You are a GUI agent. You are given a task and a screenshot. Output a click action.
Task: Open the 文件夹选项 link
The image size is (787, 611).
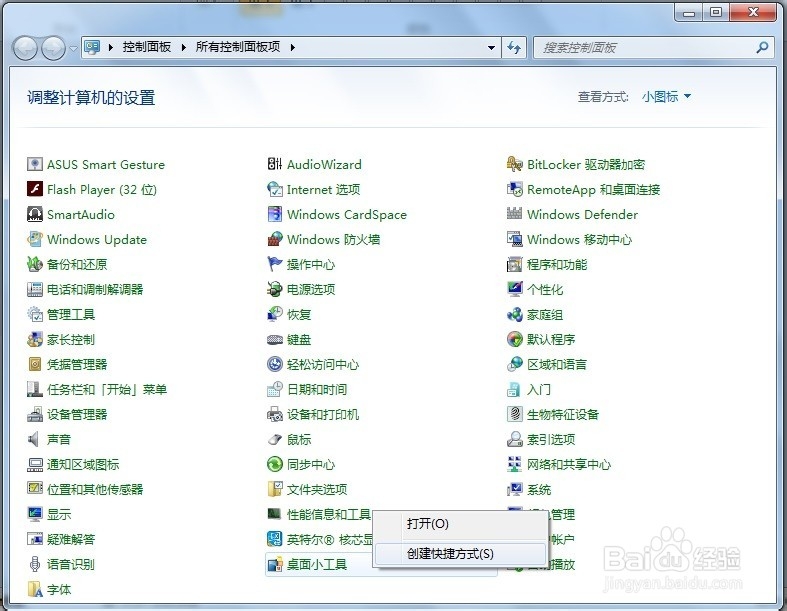point(317,490)
